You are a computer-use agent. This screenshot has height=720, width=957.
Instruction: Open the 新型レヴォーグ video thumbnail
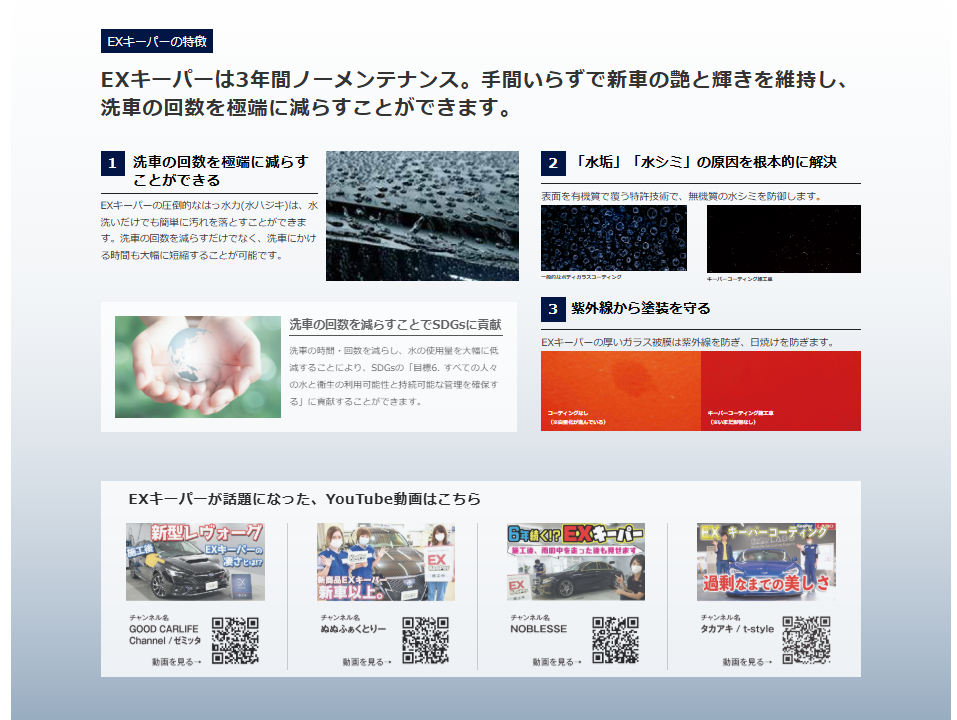click(195, 561)
